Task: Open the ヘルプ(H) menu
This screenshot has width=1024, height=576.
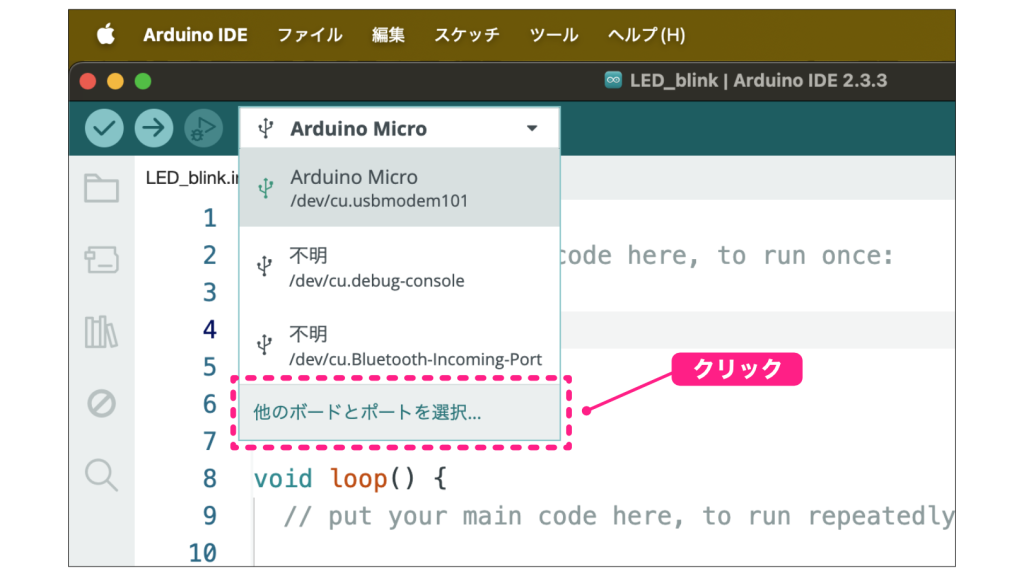Action: coord(647,35)
